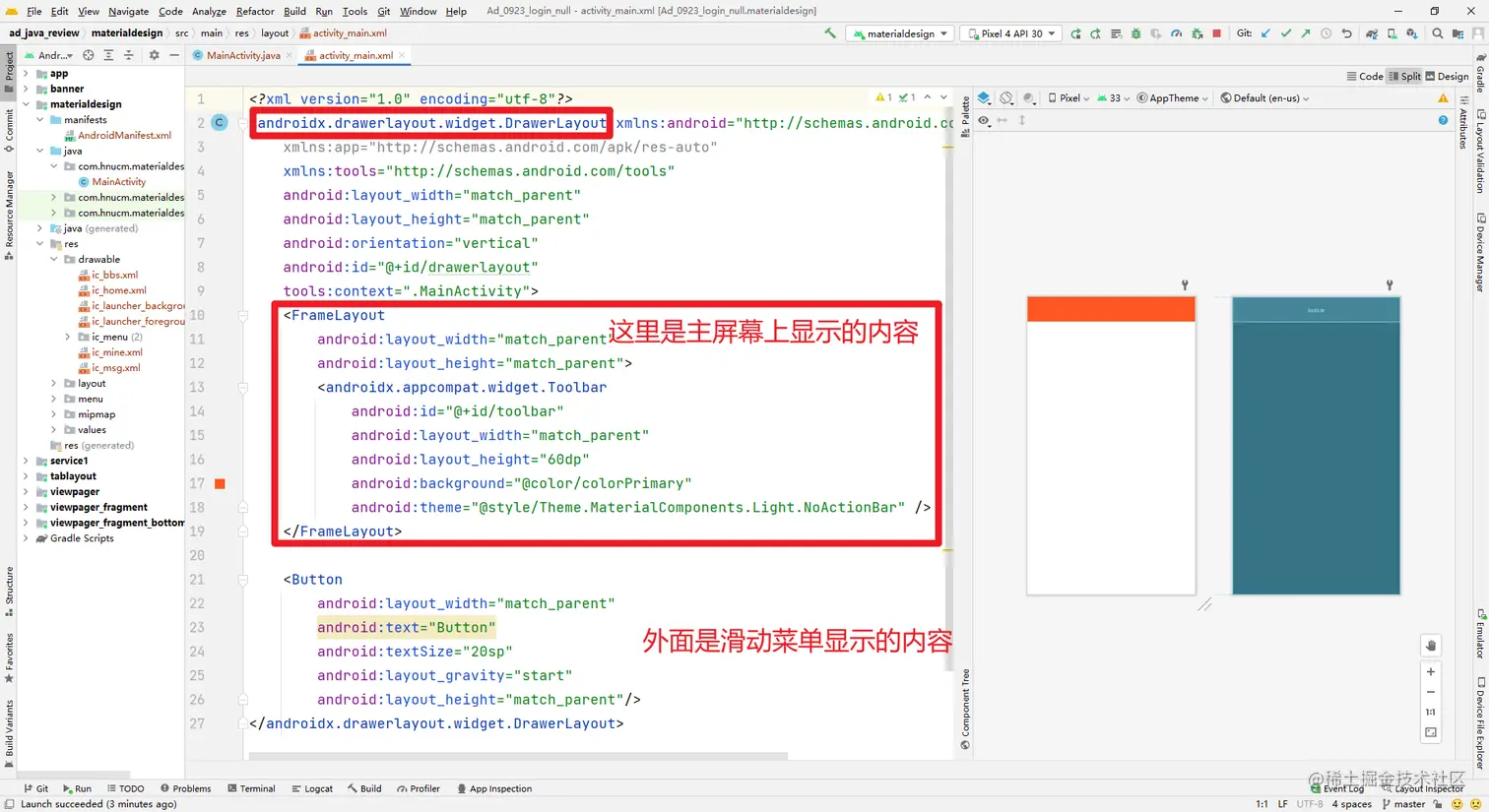The height and width of the screenshot is (812, 1489).
Task: Click the Git Update Project blue arrow
Action: click(1265, 33)
